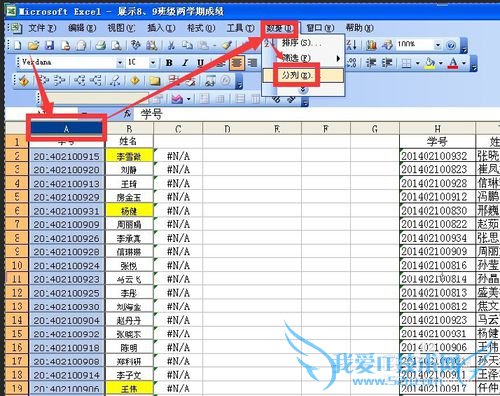Open 筛选 (Filter) submenu in Data menu
The width and height of the screenshot is (500, 396).
point(303,58)
